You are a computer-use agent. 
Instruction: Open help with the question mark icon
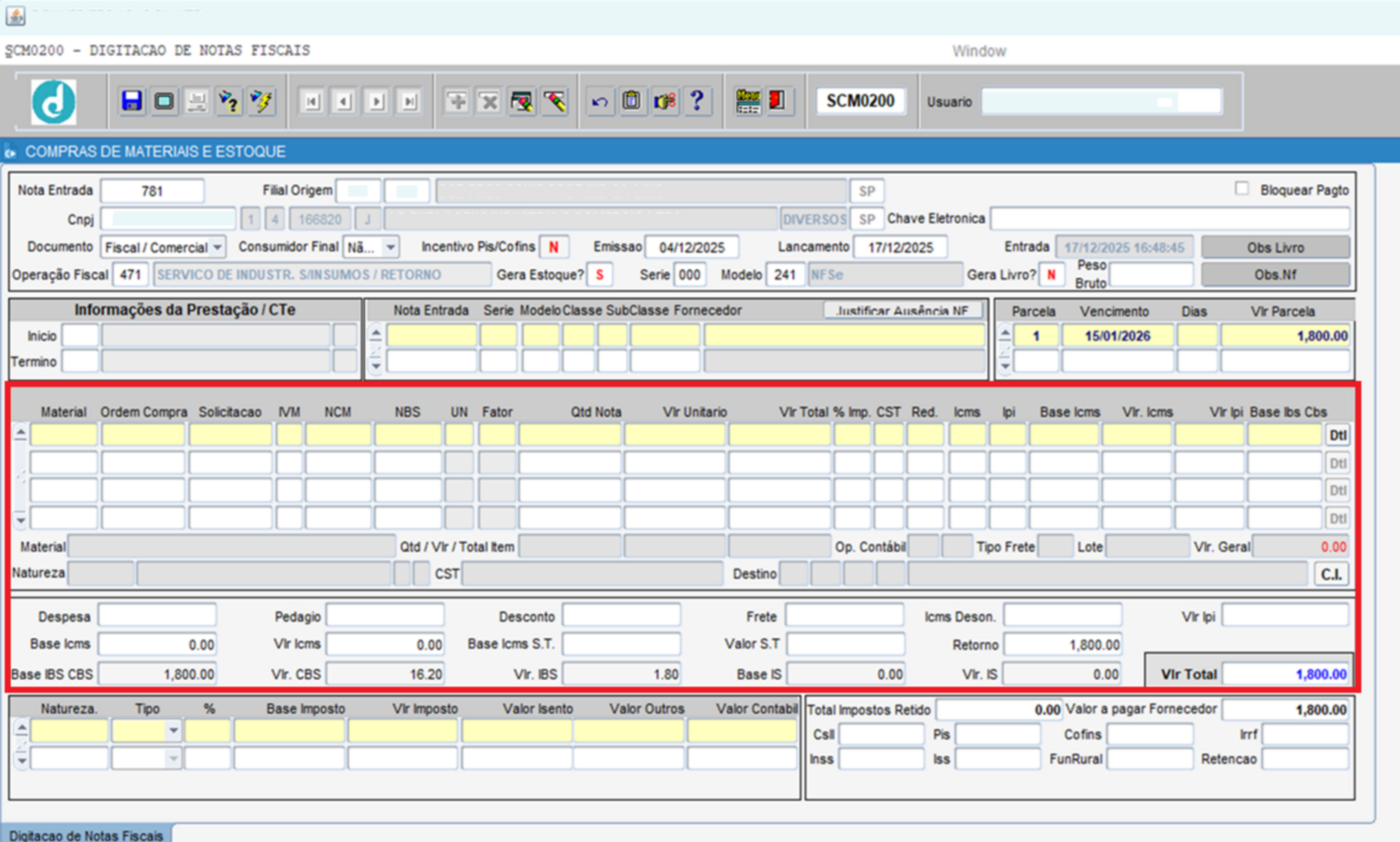(x=696, y=101)
